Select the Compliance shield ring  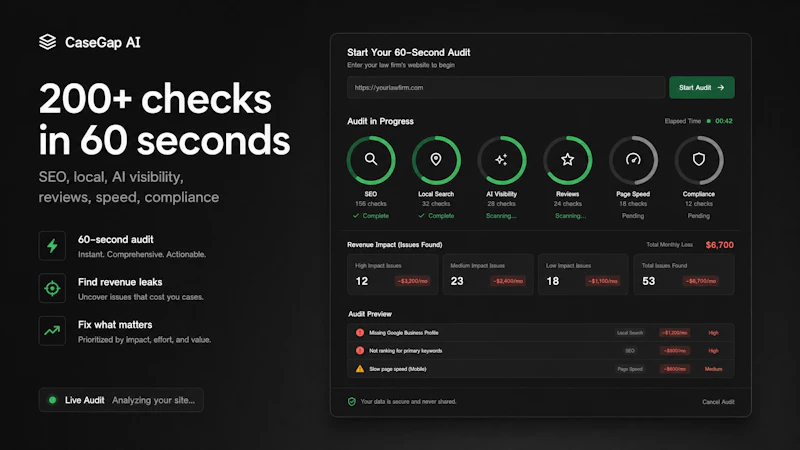[x=699, y=160]
